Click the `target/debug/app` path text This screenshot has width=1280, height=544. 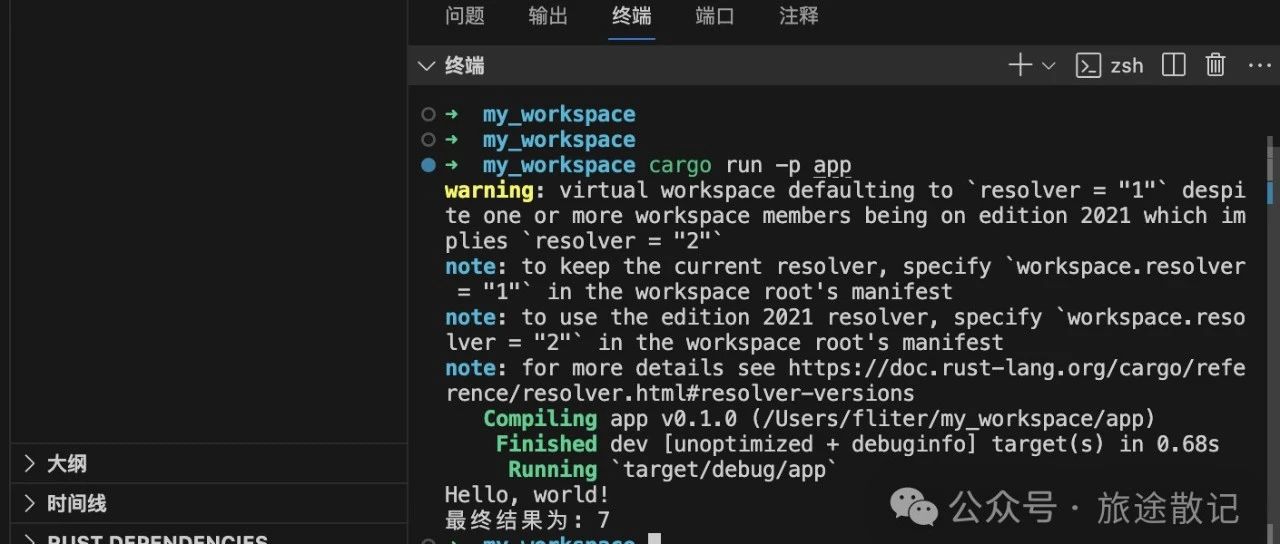point(724,469)
